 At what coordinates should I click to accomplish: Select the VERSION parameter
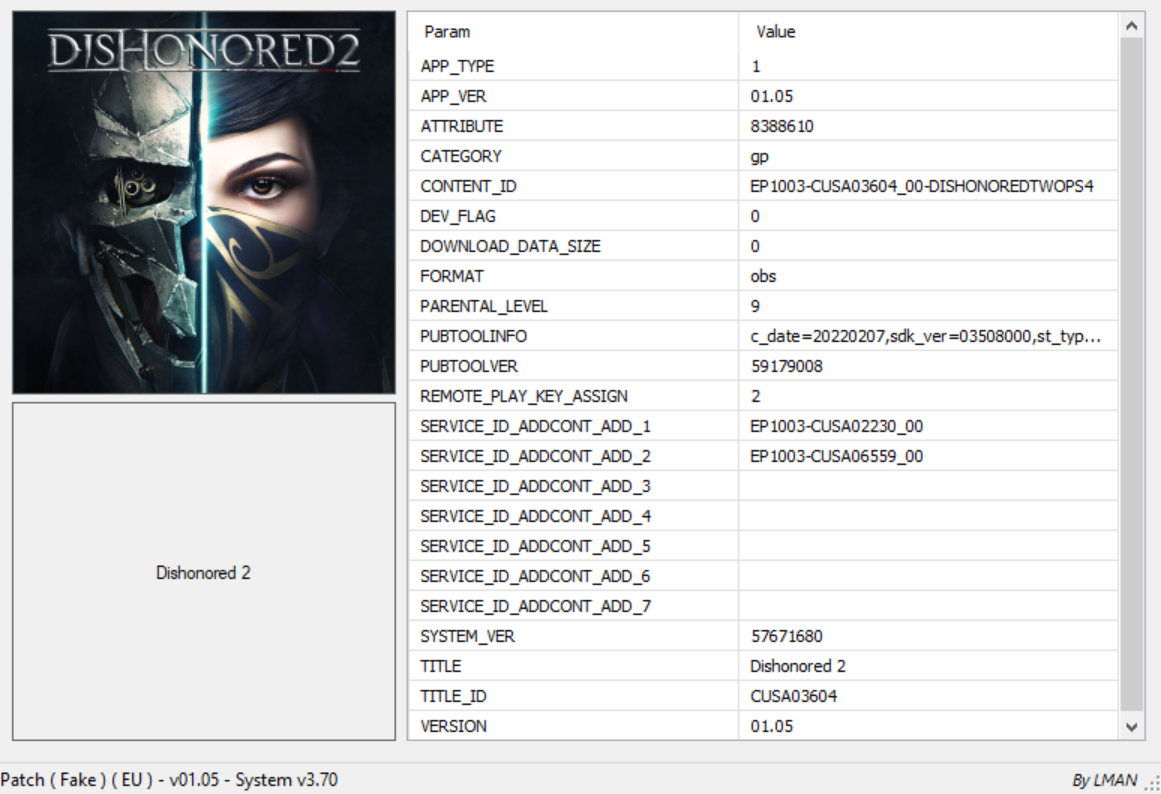[x=453, y=727]
